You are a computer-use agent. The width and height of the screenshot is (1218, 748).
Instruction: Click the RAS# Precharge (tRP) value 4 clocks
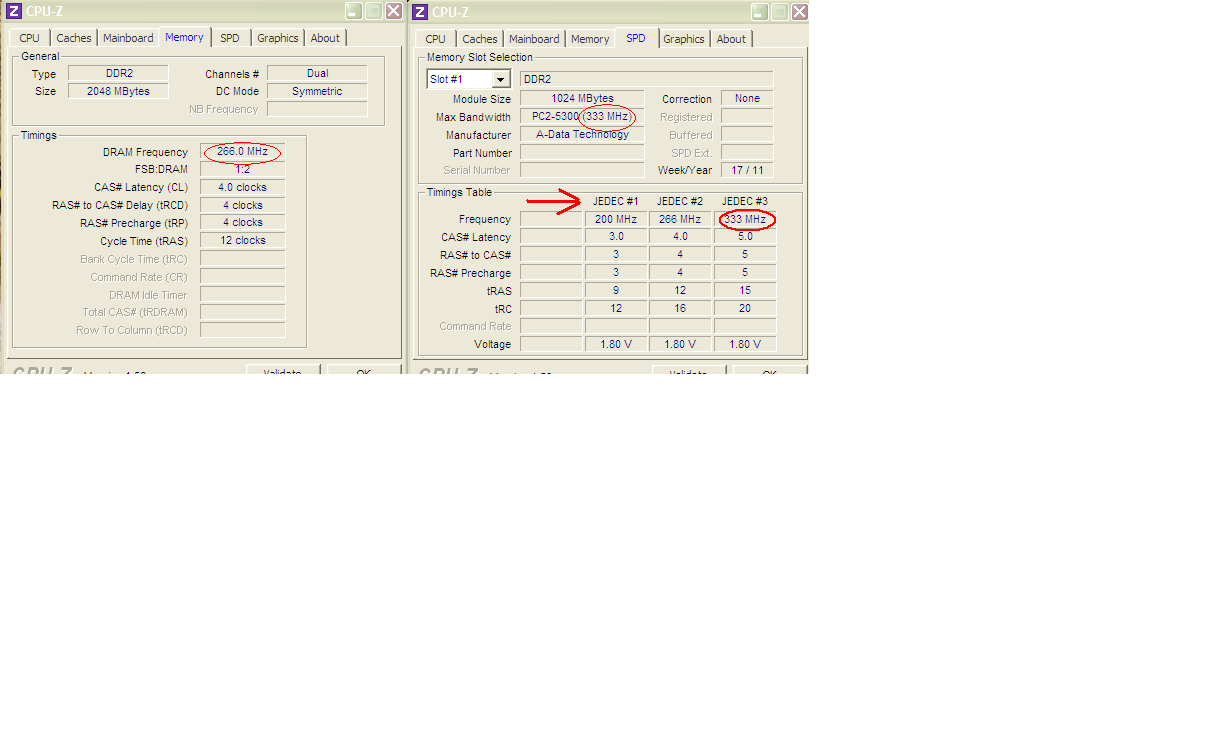coord(243,222)
